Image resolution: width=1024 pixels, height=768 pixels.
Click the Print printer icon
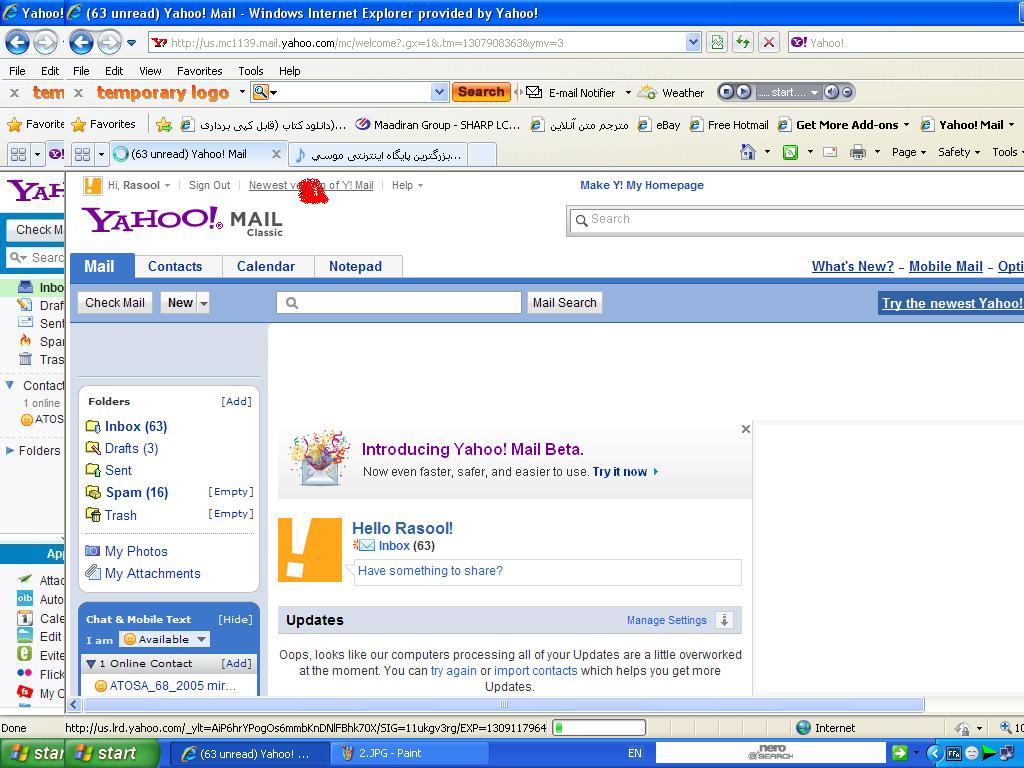click(x=857, y=153)
